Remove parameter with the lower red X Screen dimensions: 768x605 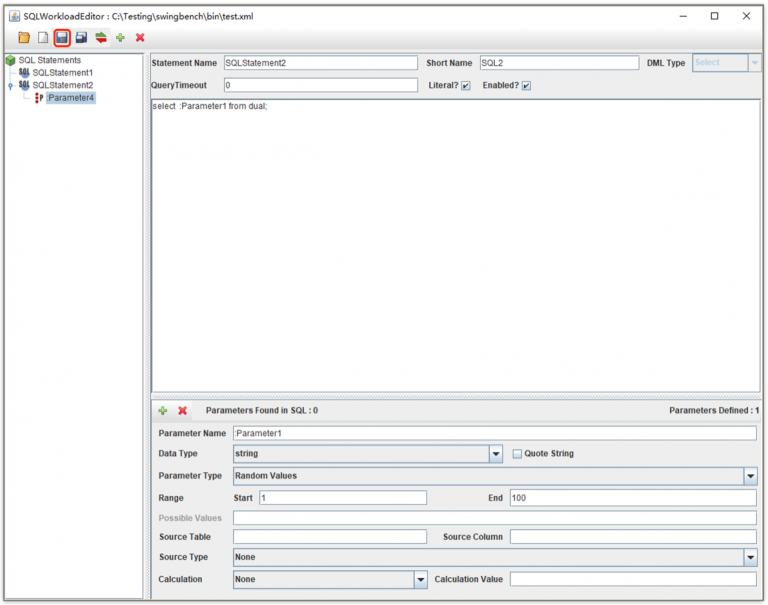click(x=183, y=410)
